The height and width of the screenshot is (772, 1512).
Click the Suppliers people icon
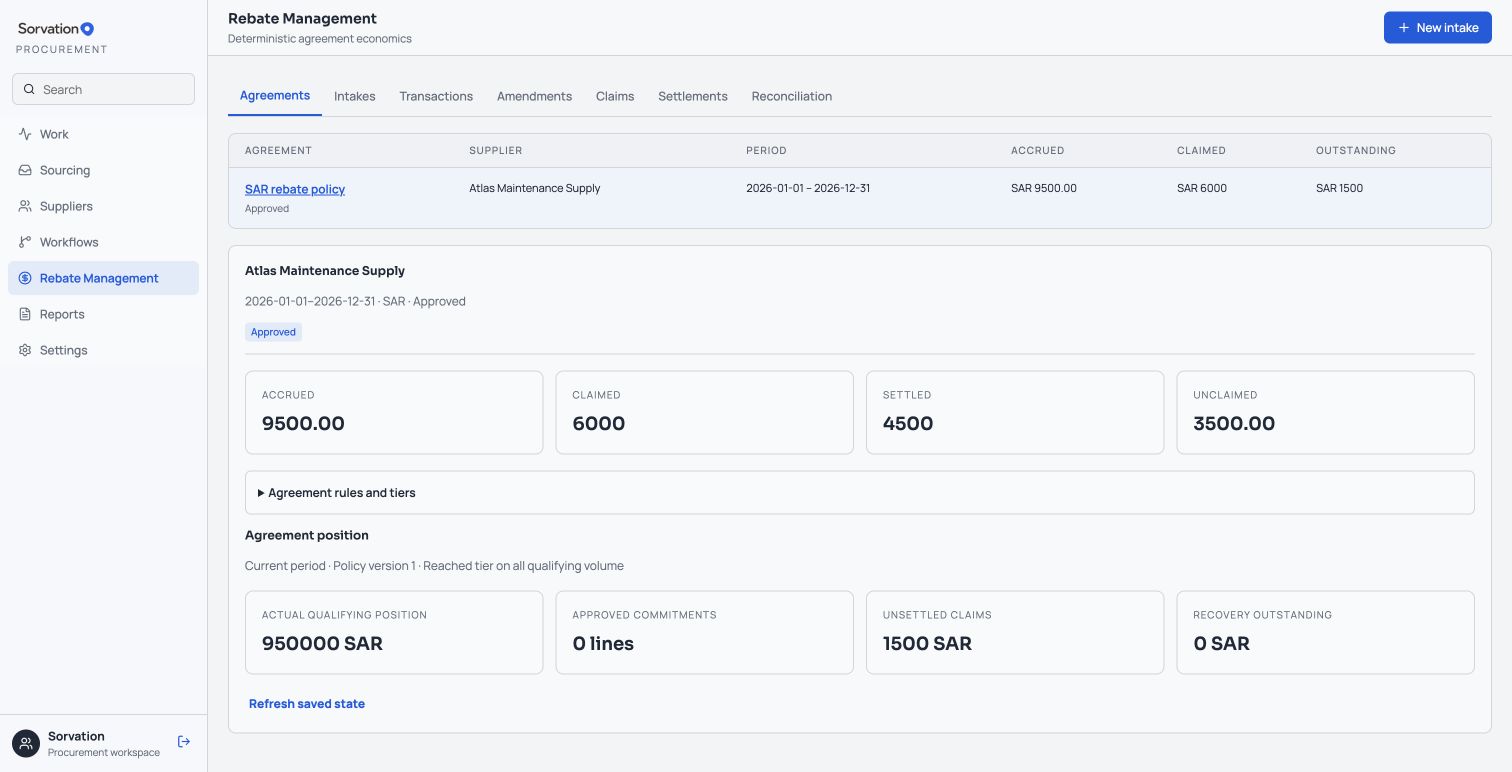point(25,206)
